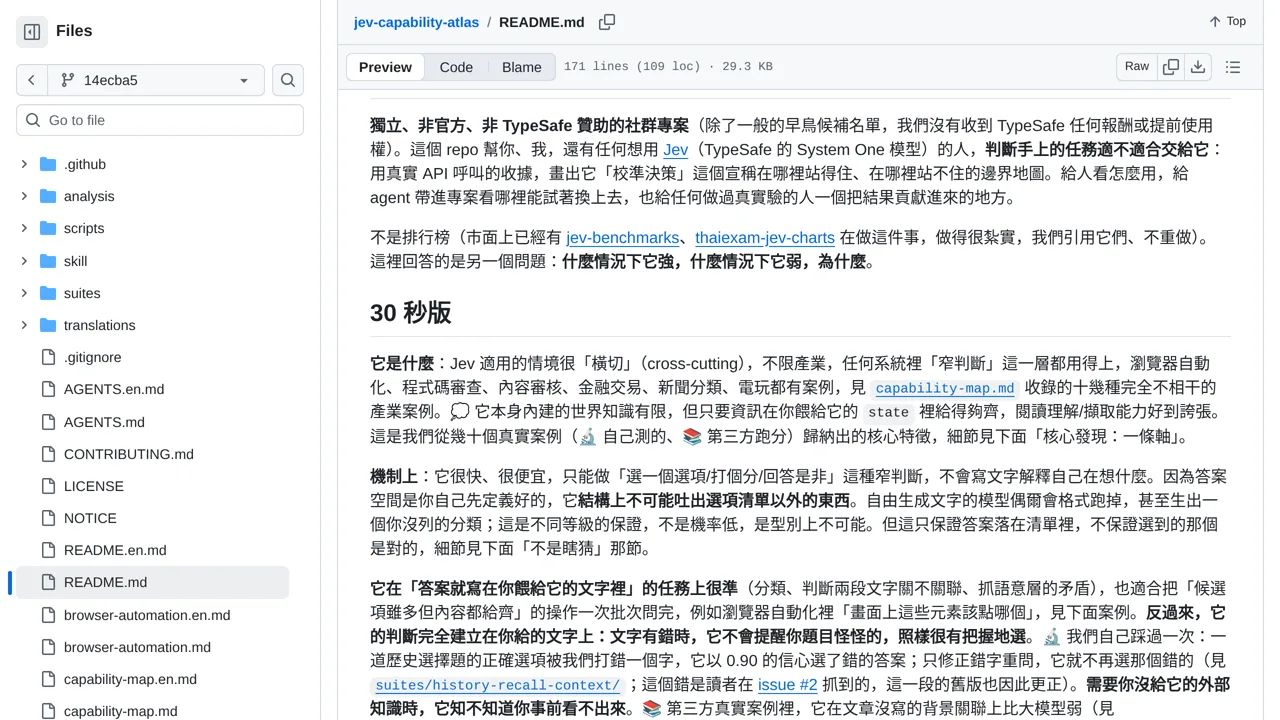
Task: Switch to the Blame tab
Action: 522,67
